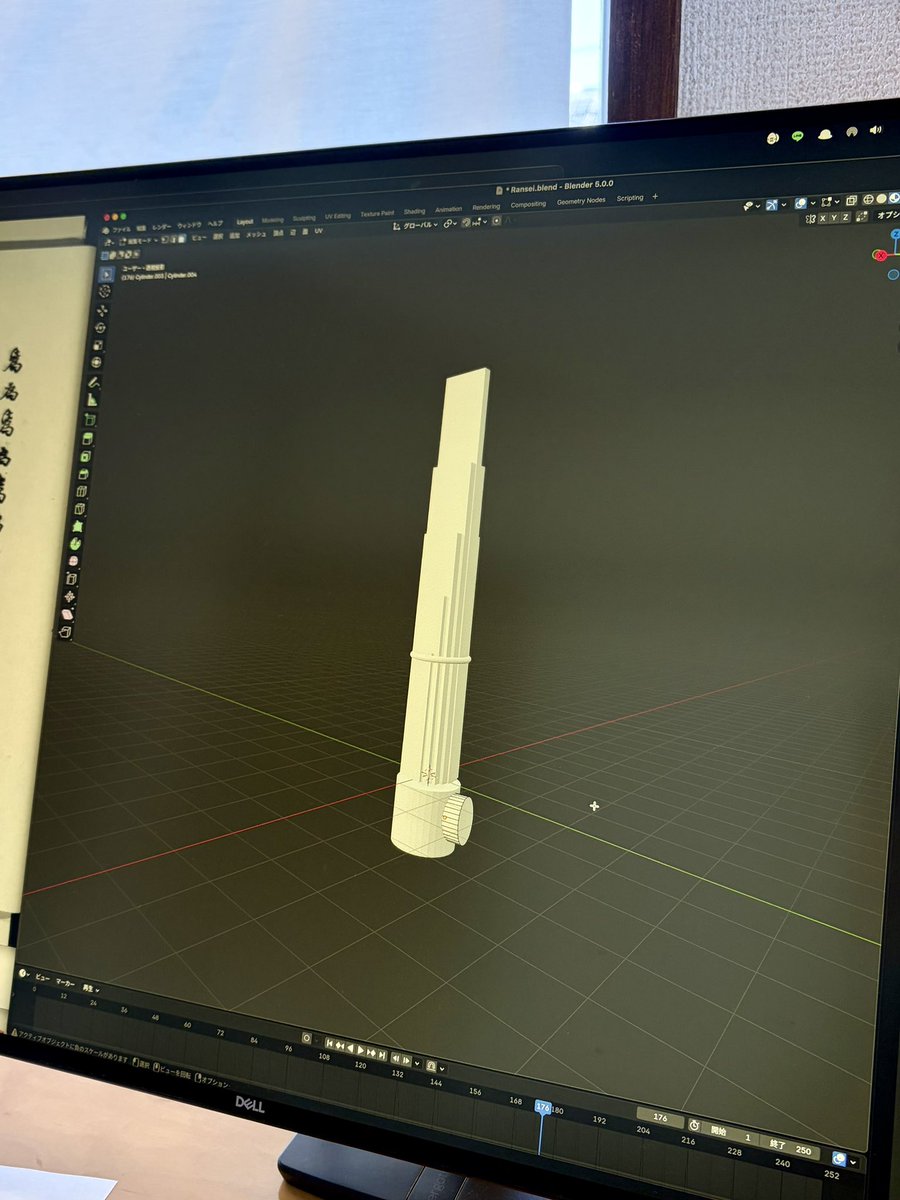Click the play animation button
The width and height of the screenshot is (900, 1200).
click(x=360, y=1050)
